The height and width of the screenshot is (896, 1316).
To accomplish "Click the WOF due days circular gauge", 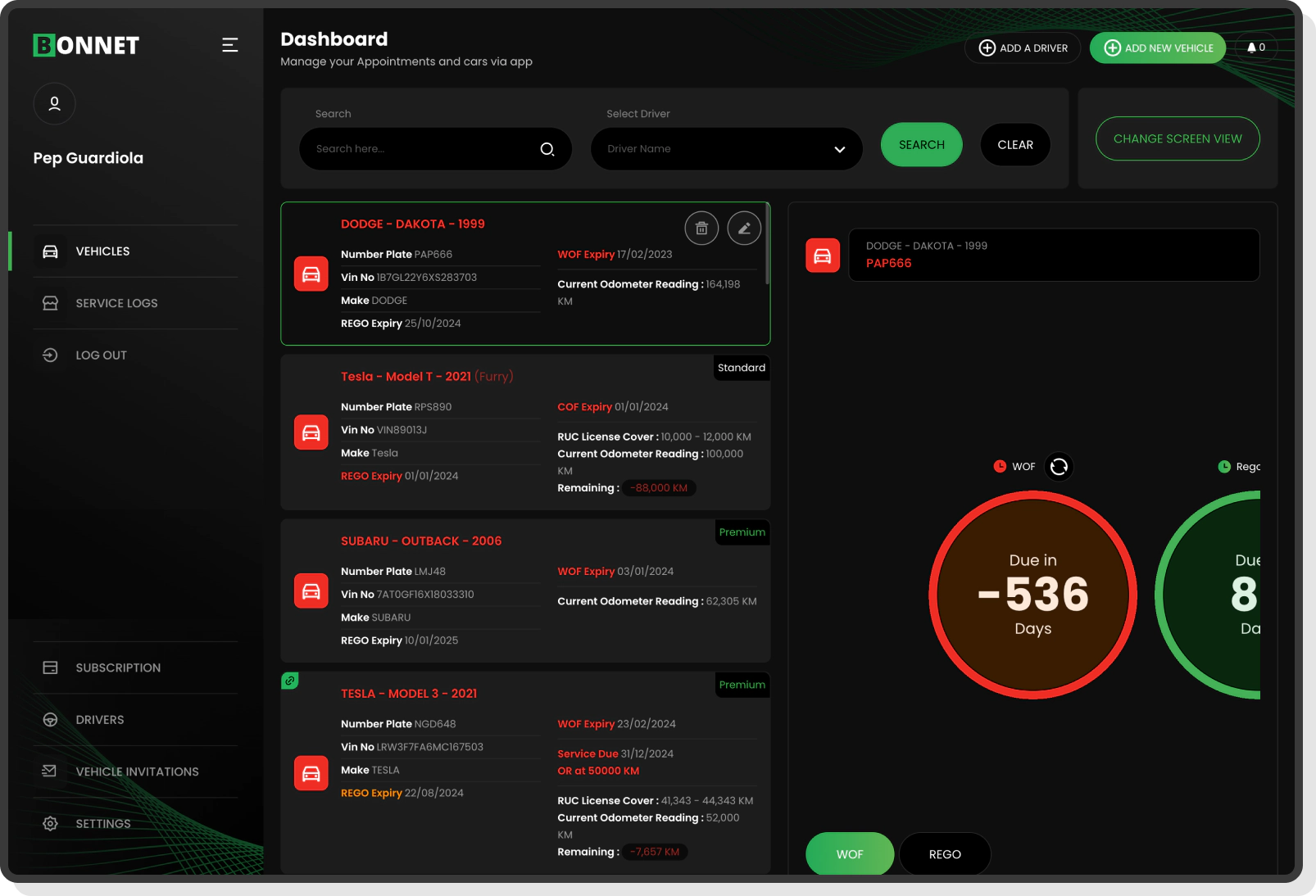I will pyautogui.click(x=1032, y=595).
